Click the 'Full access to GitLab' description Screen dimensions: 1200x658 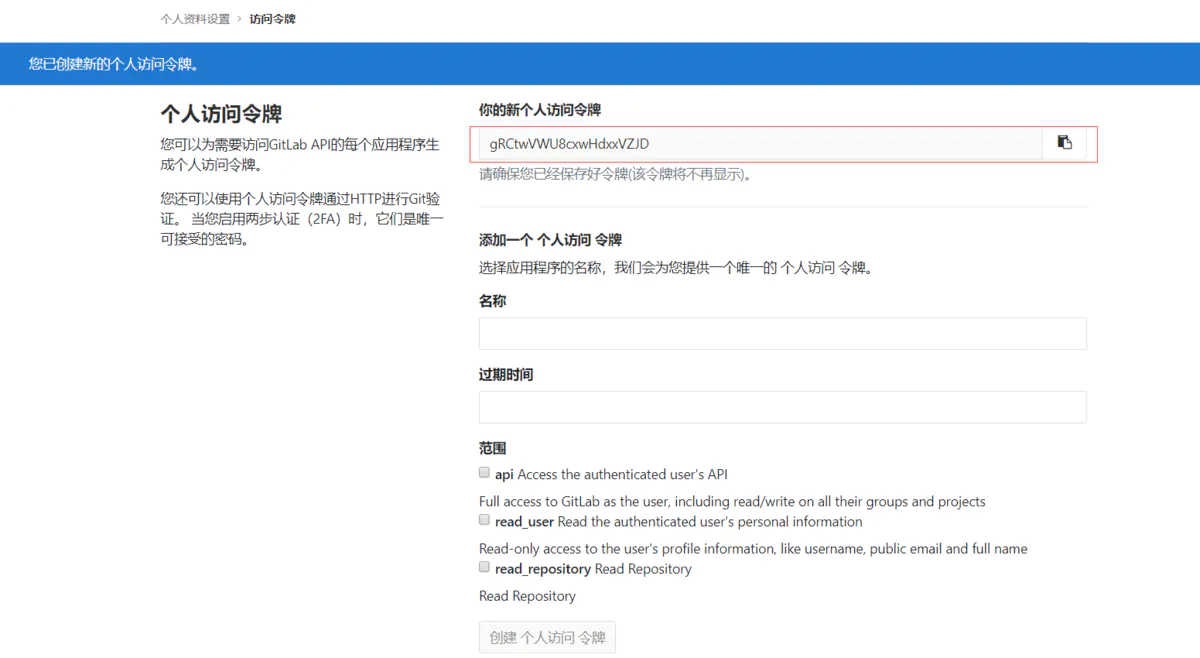[732, 501]
